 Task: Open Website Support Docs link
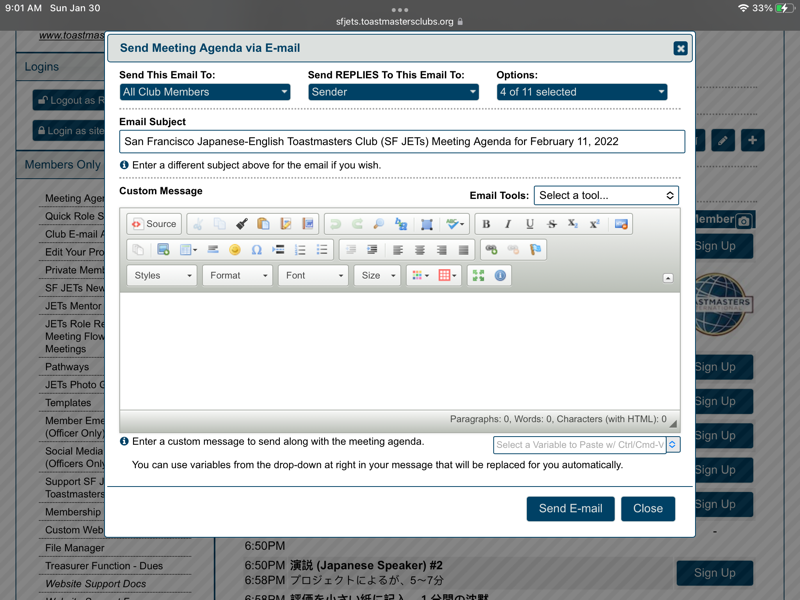click(x=95, y=584)
